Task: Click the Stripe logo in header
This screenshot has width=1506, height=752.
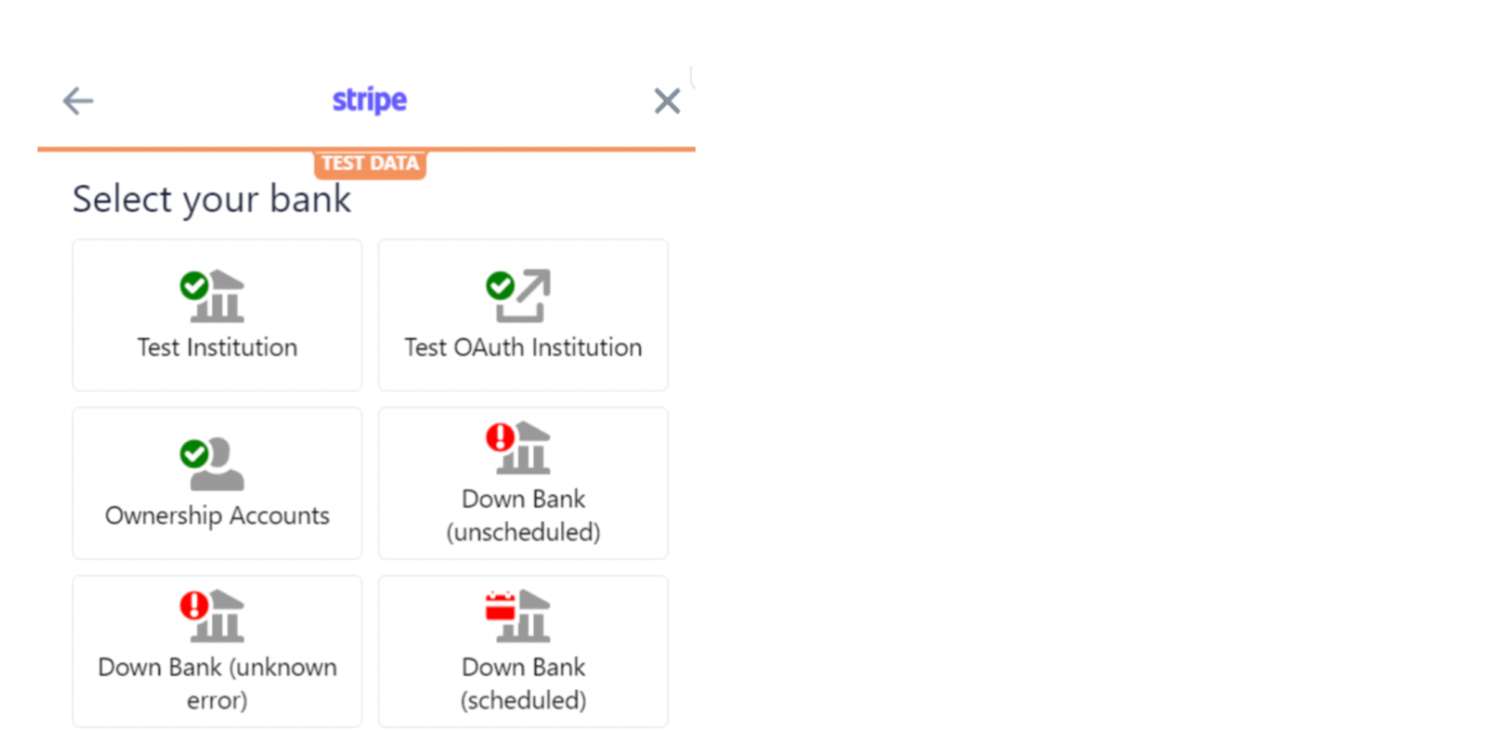Action: click(369, 100)
